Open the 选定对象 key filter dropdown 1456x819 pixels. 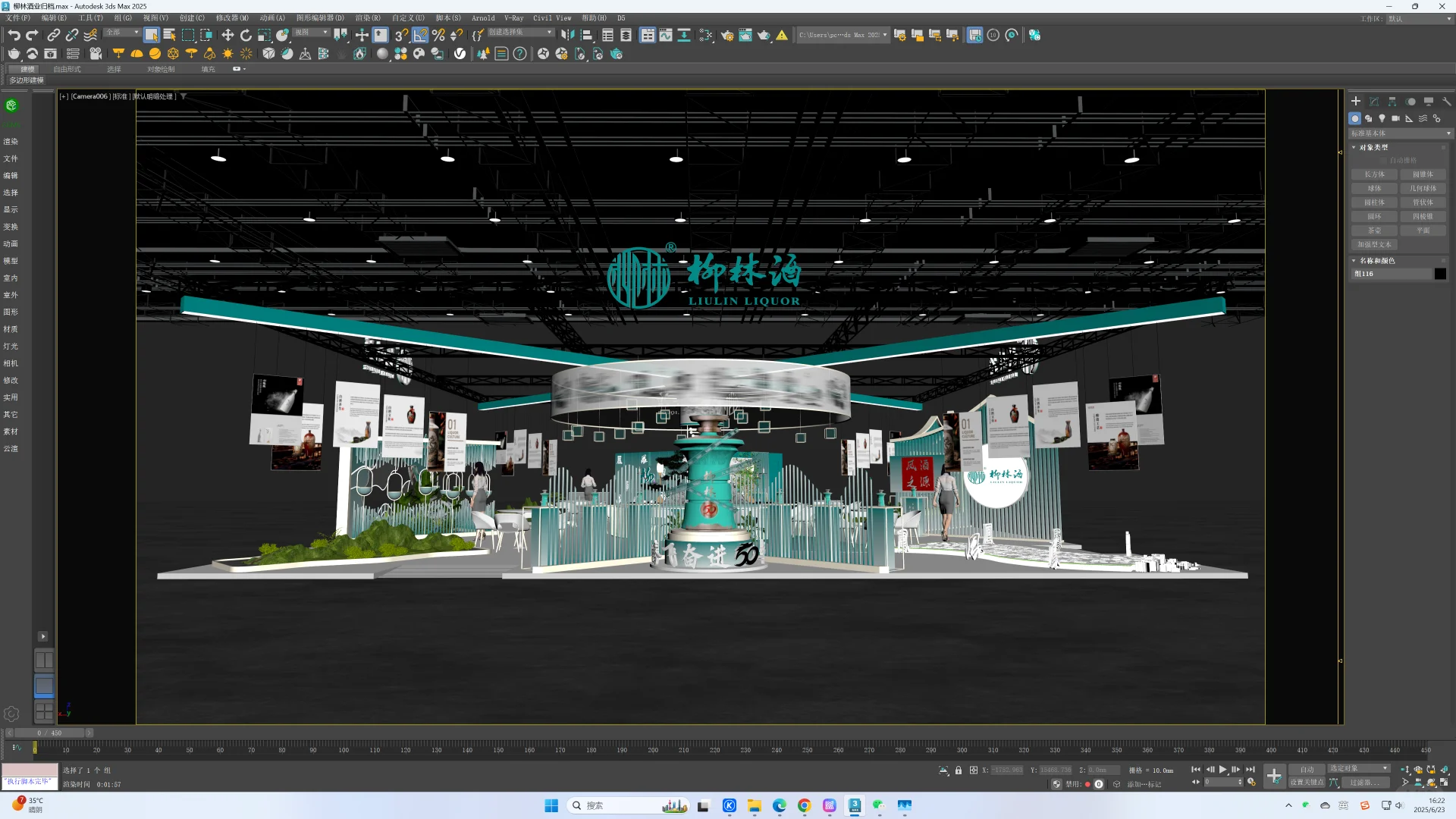1359,768
